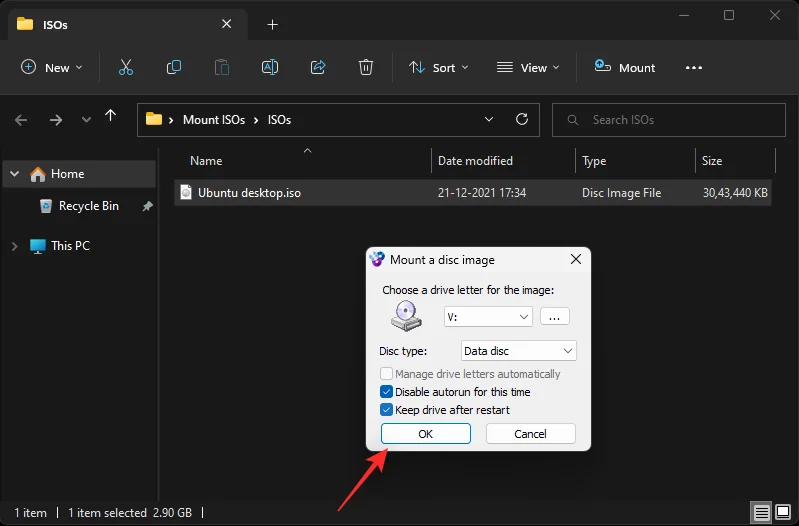
Task: Collapse the Home tree node
Action: 15,174
